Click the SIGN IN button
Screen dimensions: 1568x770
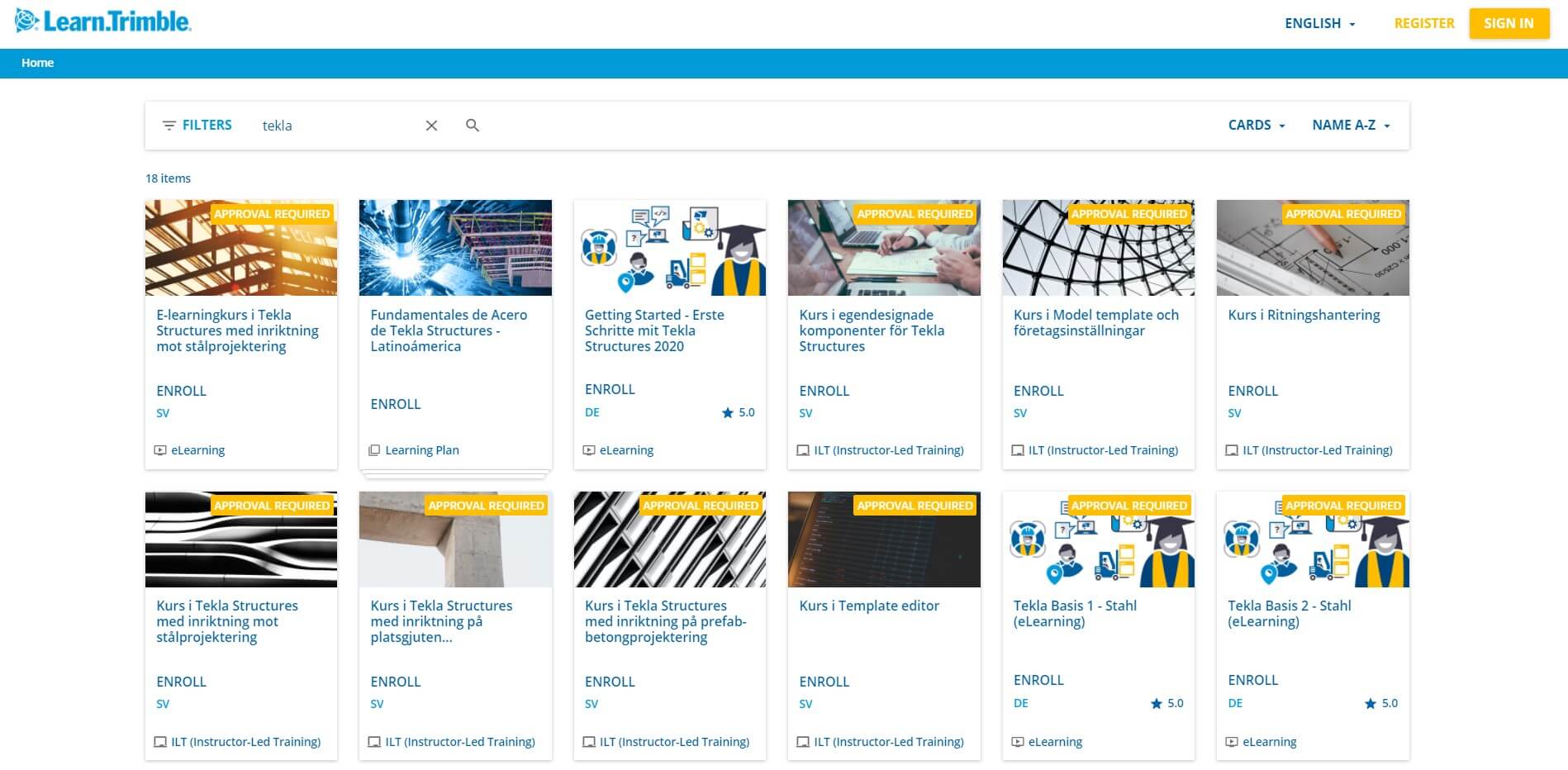1509,23
